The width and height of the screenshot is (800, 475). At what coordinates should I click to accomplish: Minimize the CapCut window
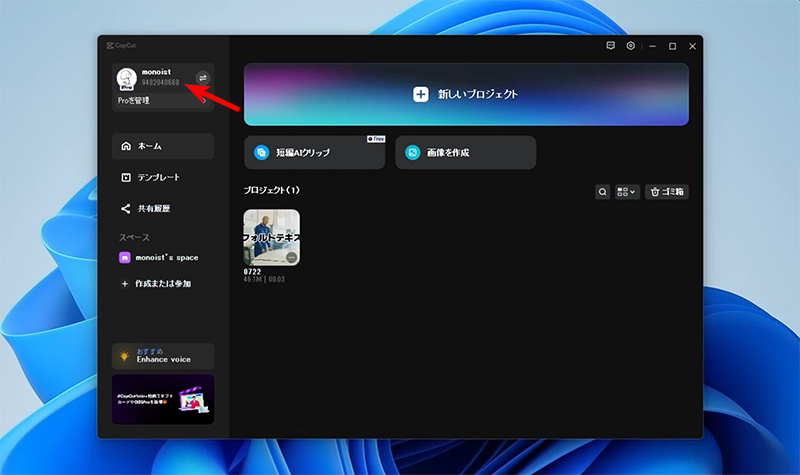point(653,46)
